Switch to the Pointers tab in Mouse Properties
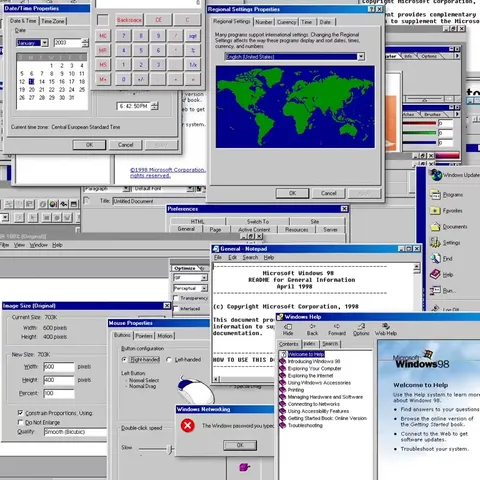This screenshot has height=480, width=480. 144,336
